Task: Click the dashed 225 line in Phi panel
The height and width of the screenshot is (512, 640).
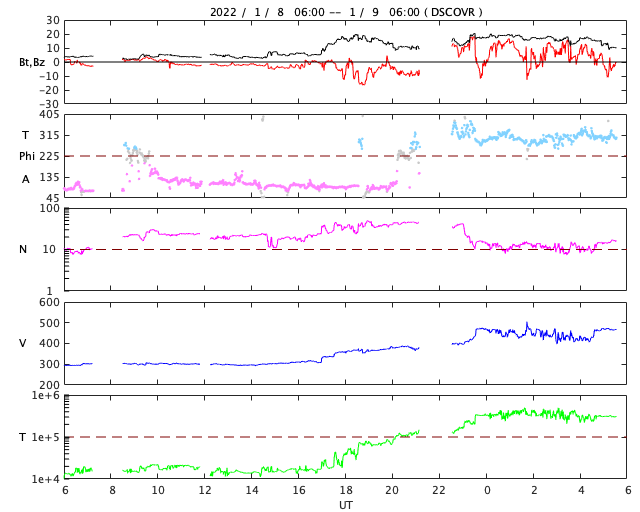Action: 346,156
